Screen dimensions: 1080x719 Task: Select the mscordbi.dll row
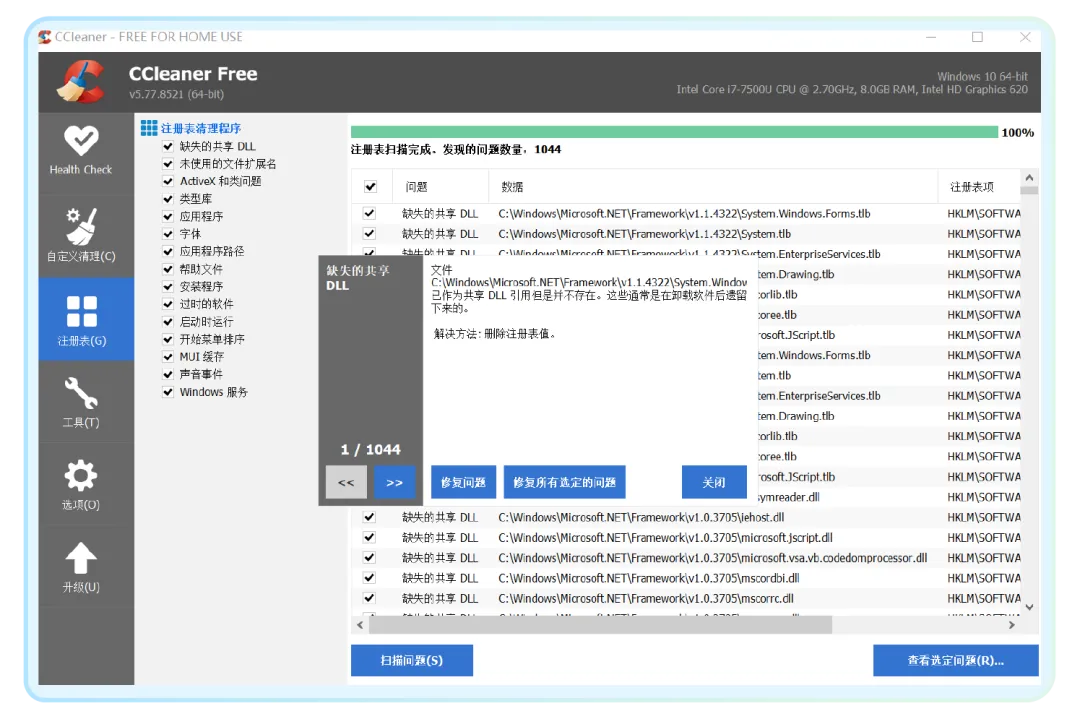point(686,579)
